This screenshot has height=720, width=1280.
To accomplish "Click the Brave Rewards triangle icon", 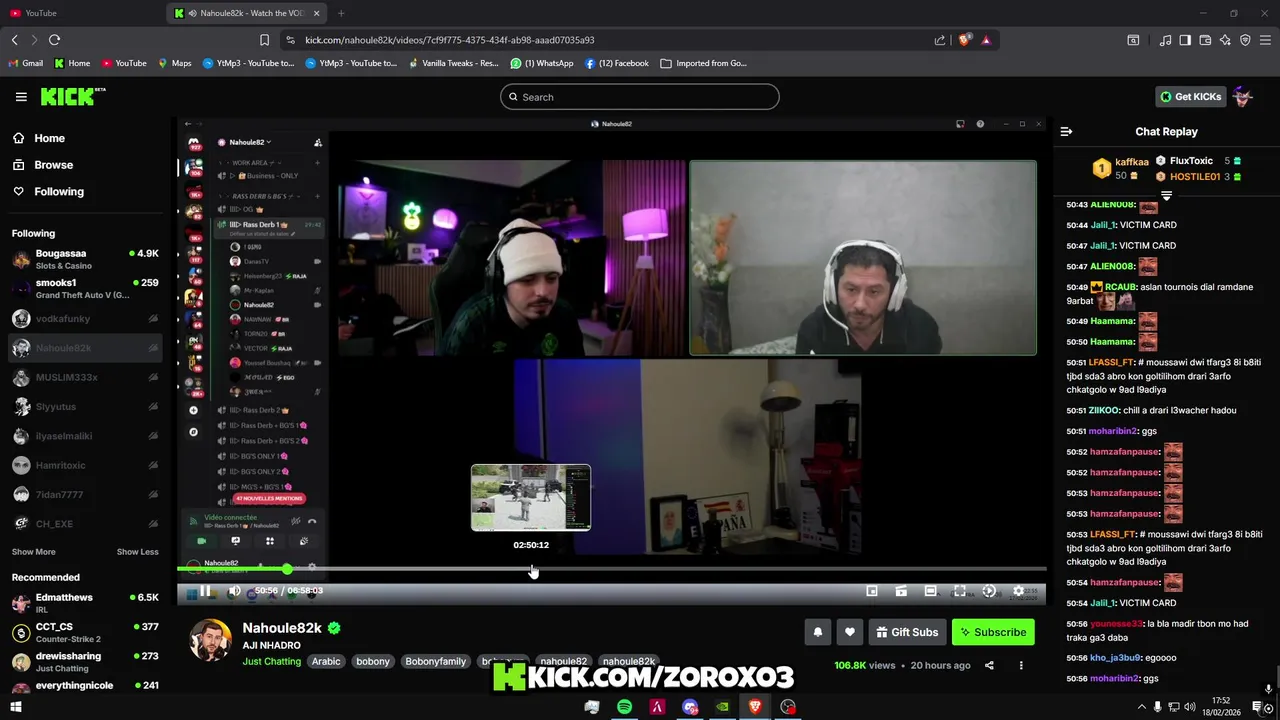I will 986,40.
